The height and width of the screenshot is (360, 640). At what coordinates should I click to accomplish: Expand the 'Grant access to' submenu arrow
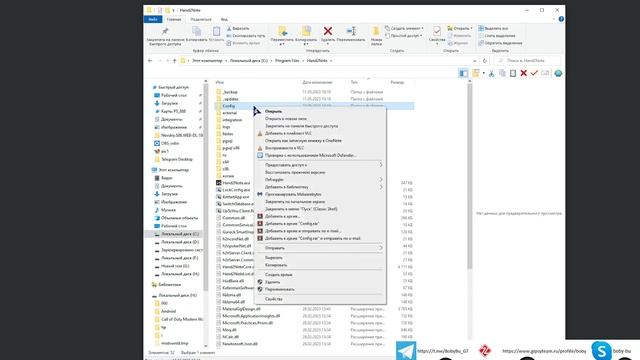click(380, 165)
